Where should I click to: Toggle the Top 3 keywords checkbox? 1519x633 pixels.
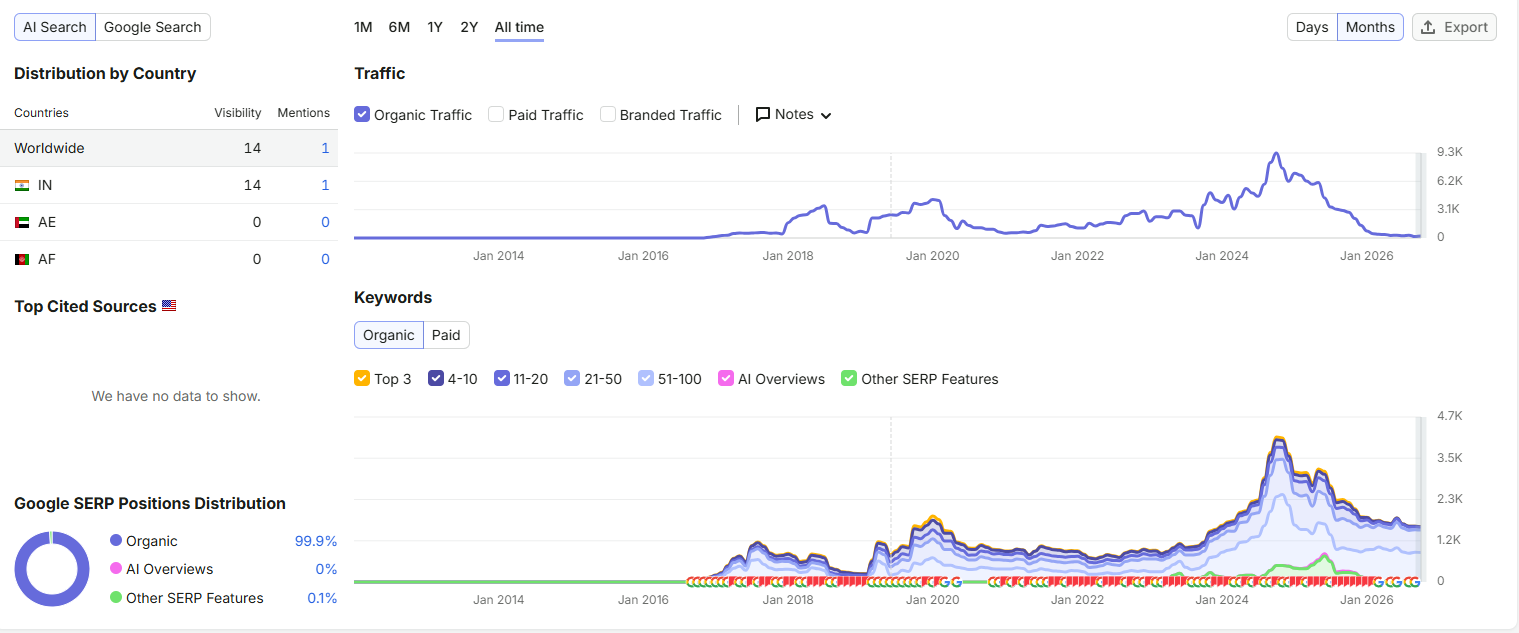[362, 378]
